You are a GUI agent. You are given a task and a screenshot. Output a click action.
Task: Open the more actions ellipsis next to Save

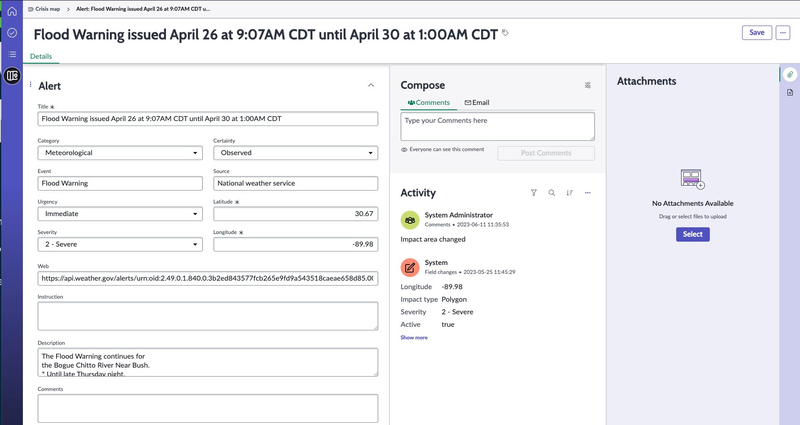coord(783,33)
